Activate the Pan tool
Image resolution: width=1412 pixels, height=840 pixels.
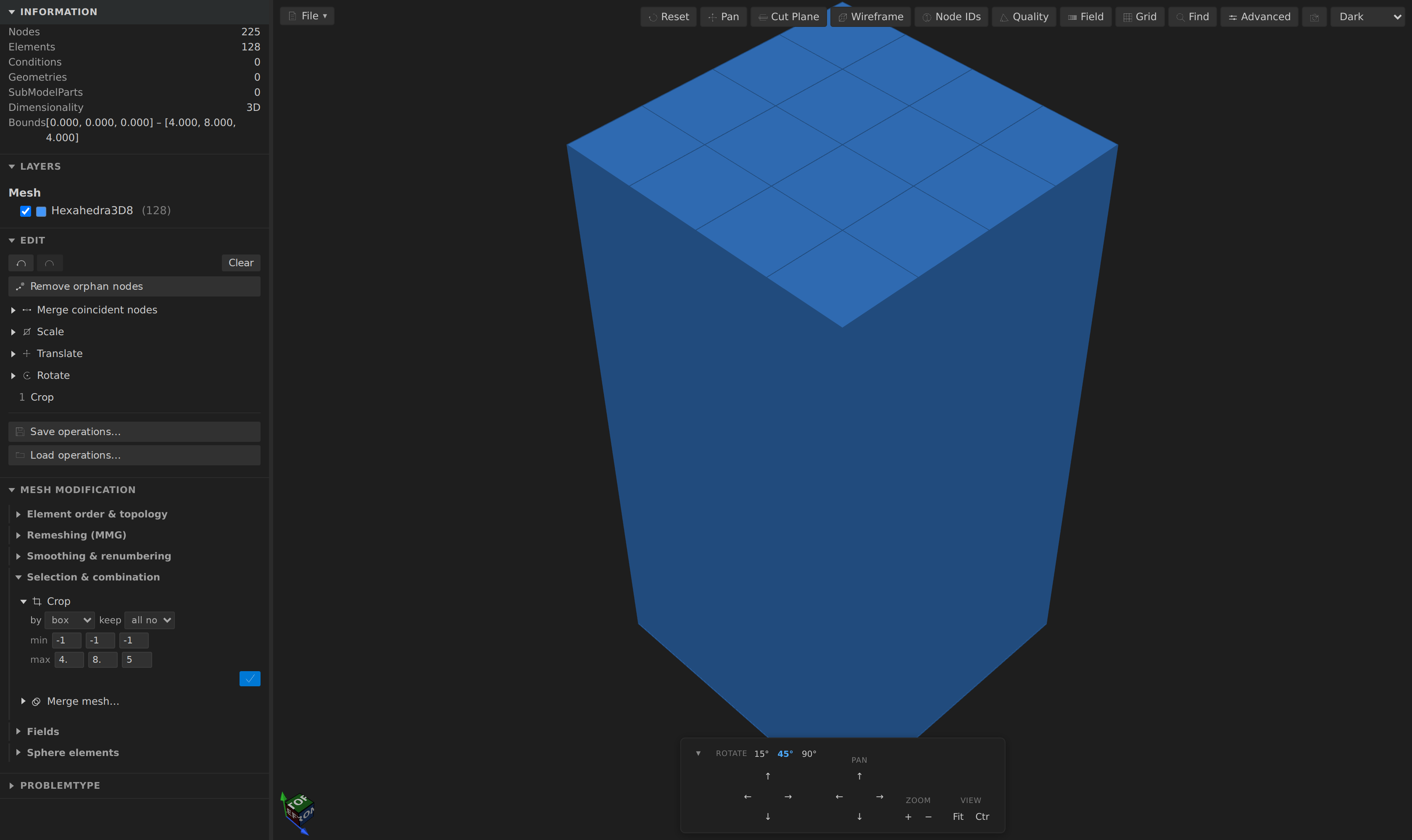coord(723,16)
